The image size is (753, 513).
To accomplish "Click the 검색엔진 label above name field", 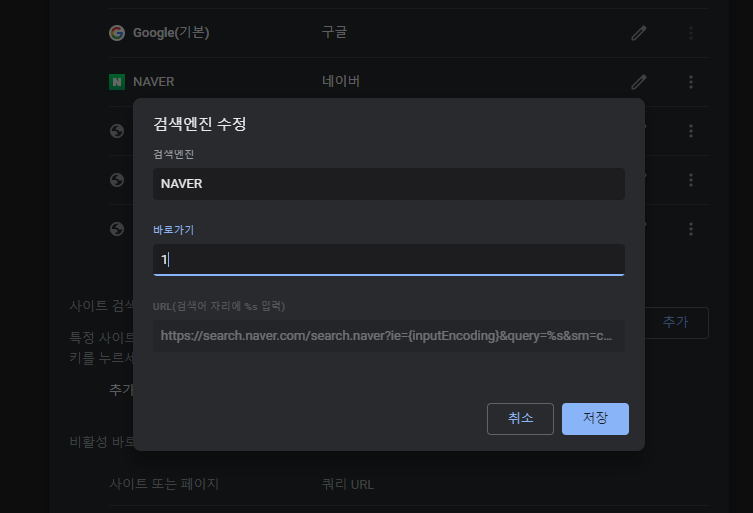I will pos(173,154).
